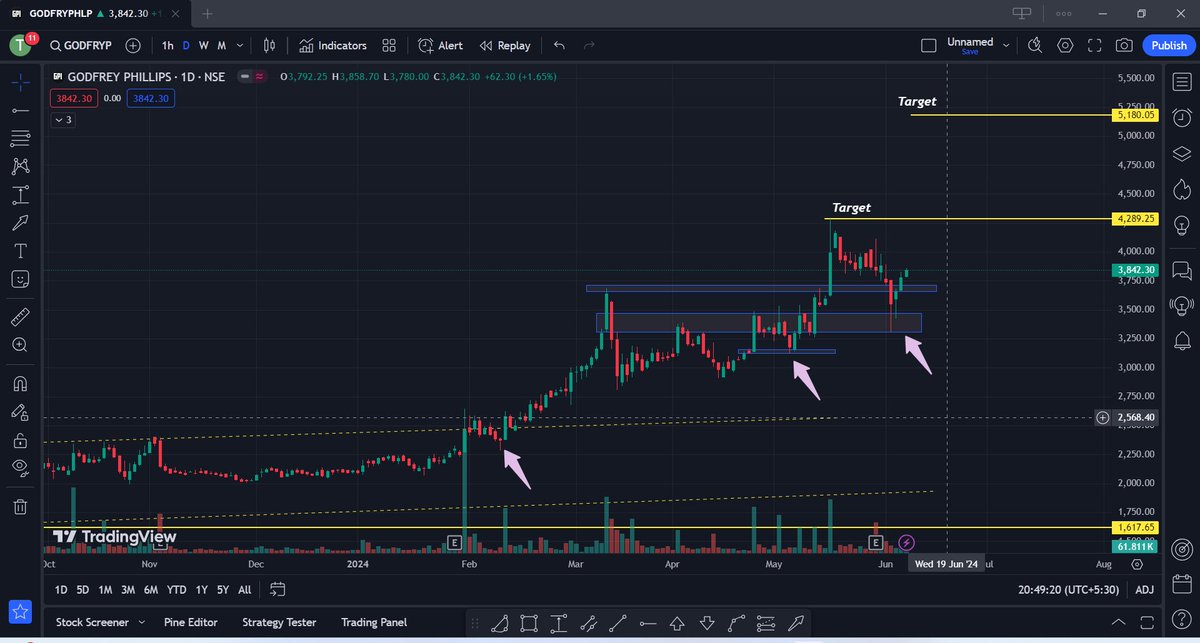Open the ideas lightbulb panel in right sidebar
1200x643 pixels.
[x=1180, y=227]
